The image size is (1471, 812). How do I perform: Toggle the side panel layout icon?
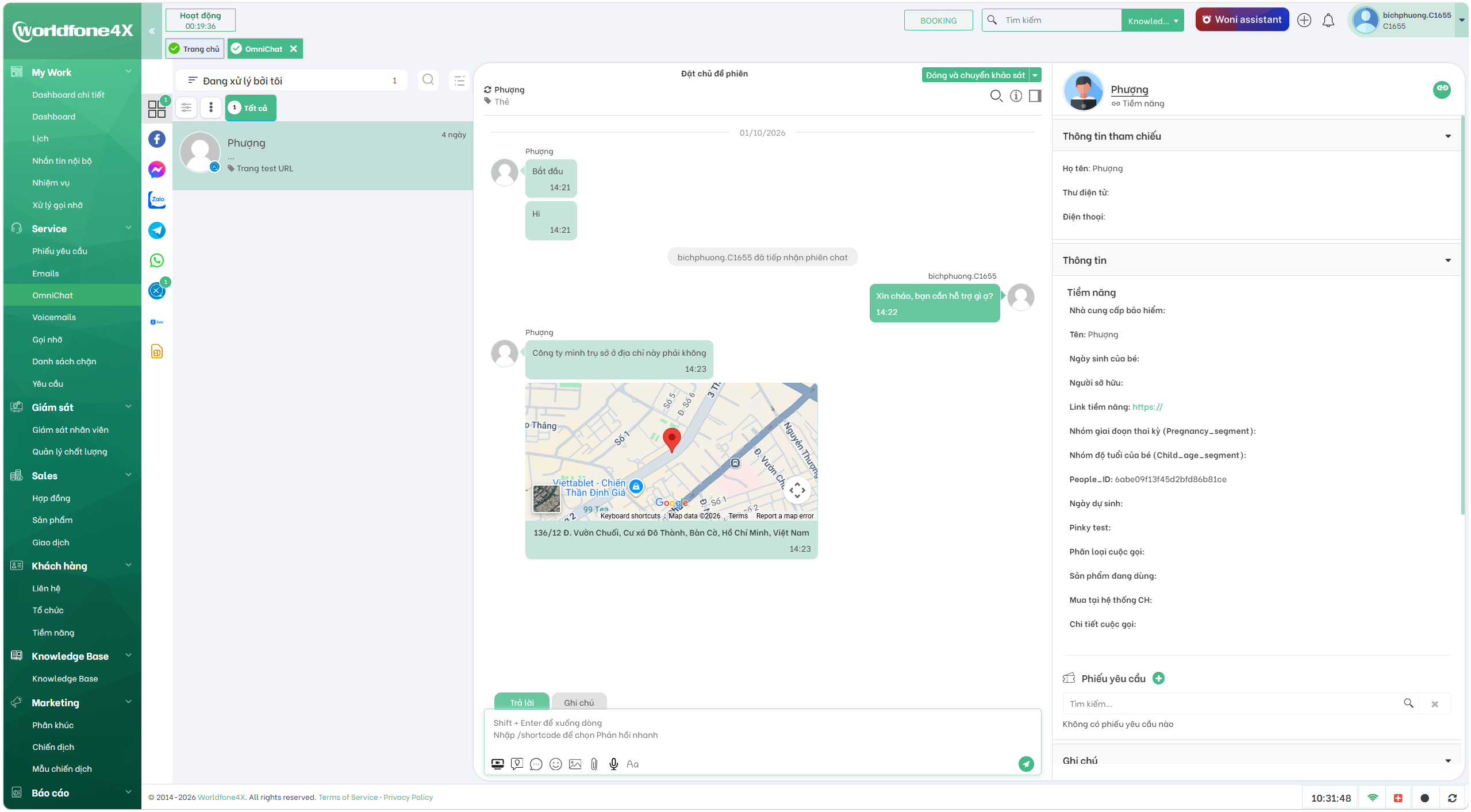pos(1035,96)
